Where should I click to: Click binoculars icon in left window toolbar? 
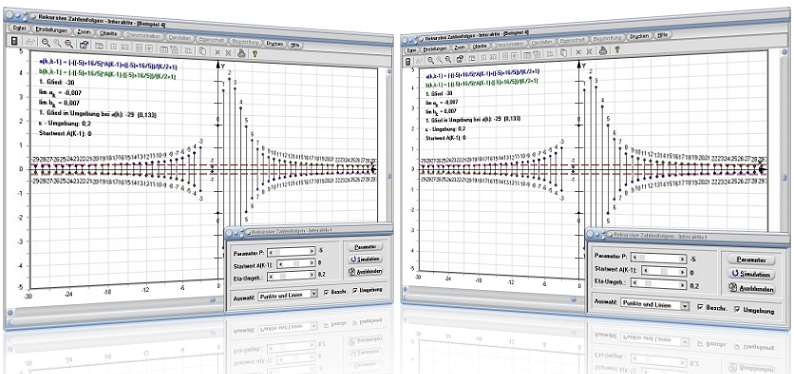[30, 41]
